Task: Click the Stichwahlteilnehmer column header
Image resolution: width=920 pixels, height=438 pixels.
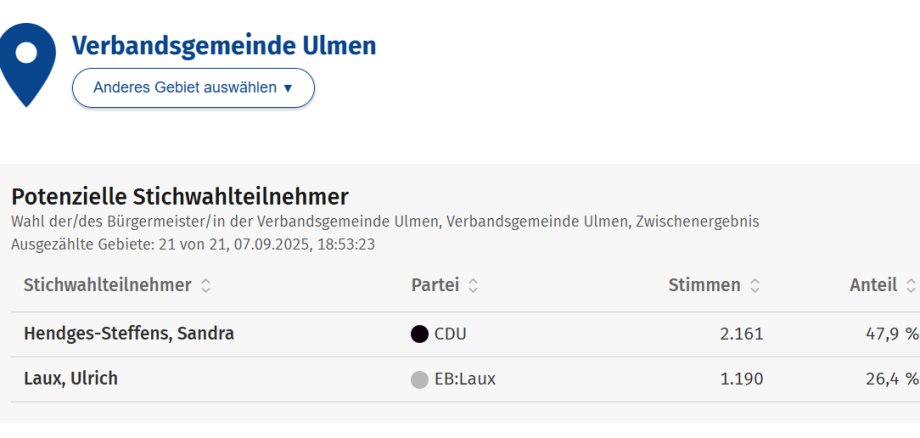Action: [x=107, y=285]
